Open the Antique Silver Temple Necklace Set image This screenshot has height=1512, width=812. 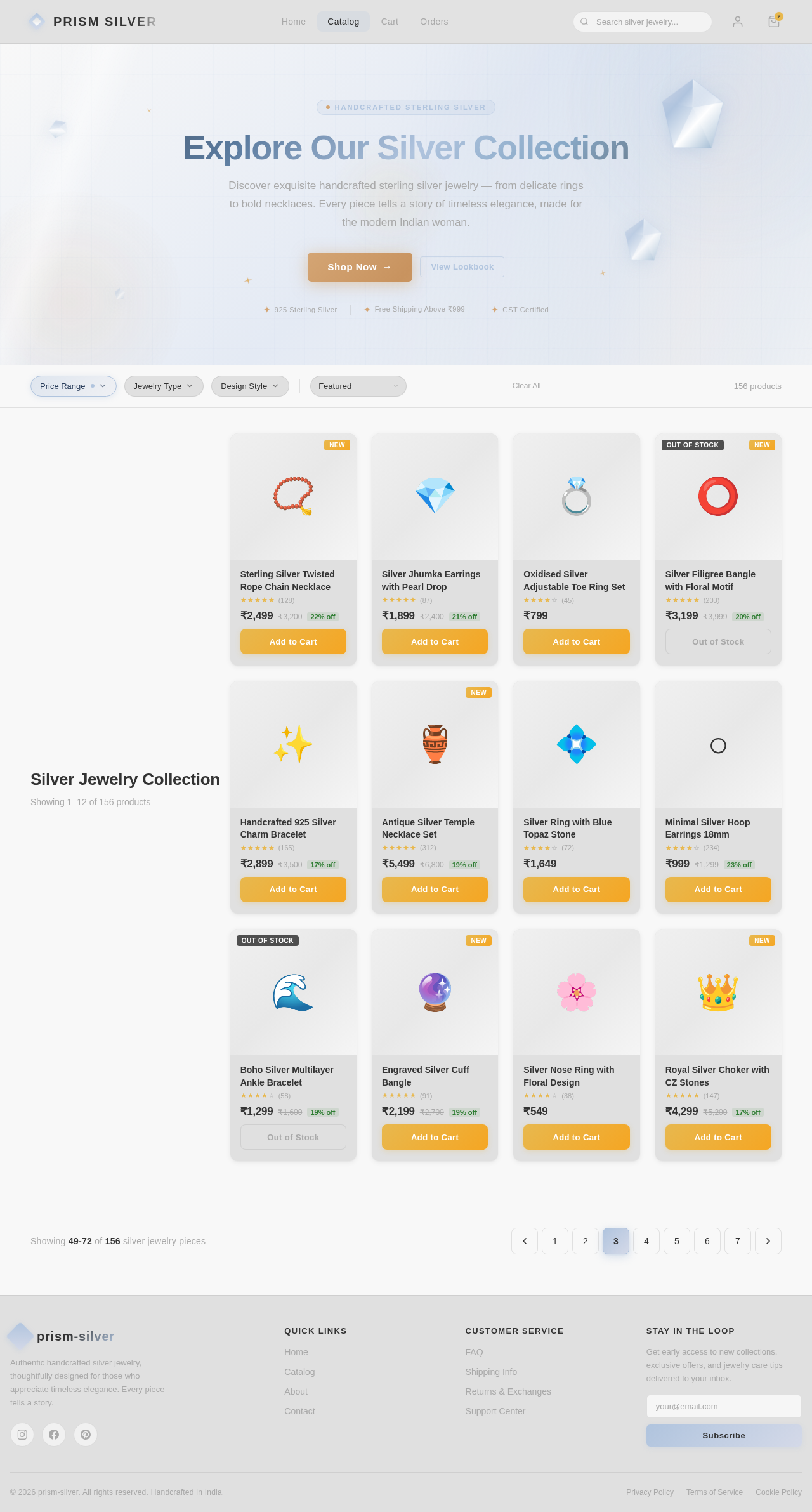click(x=435, y=744)
